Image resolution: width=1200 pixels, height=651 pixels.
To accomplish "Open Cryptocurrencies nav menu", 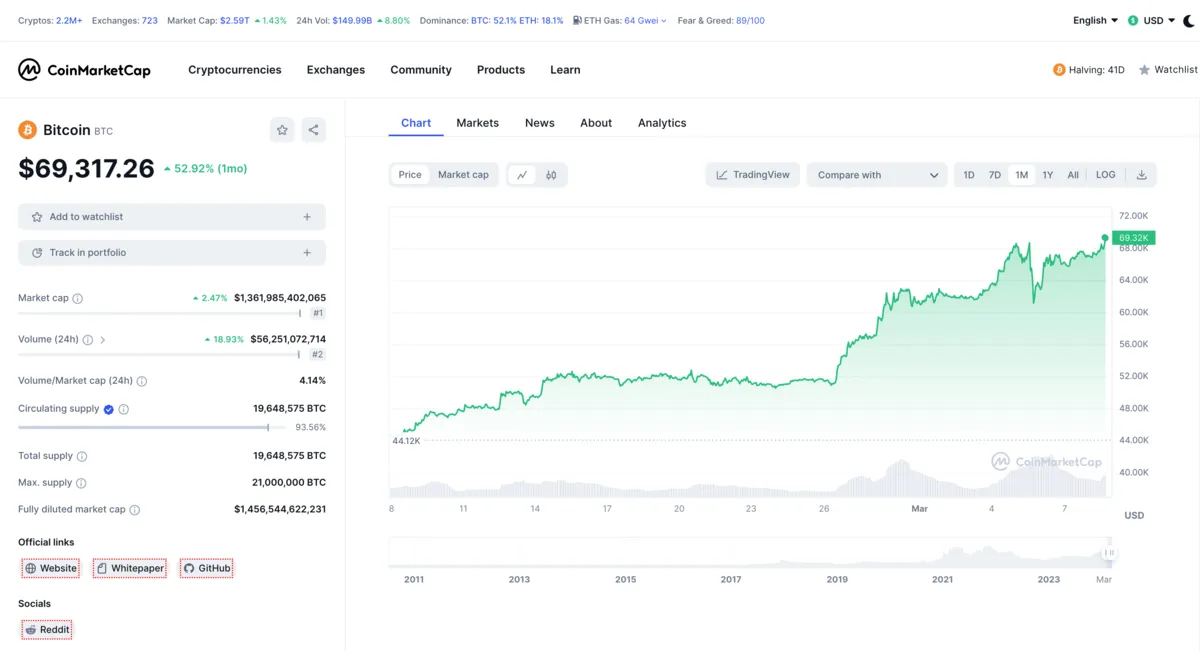I will click(x=235, y=70).
